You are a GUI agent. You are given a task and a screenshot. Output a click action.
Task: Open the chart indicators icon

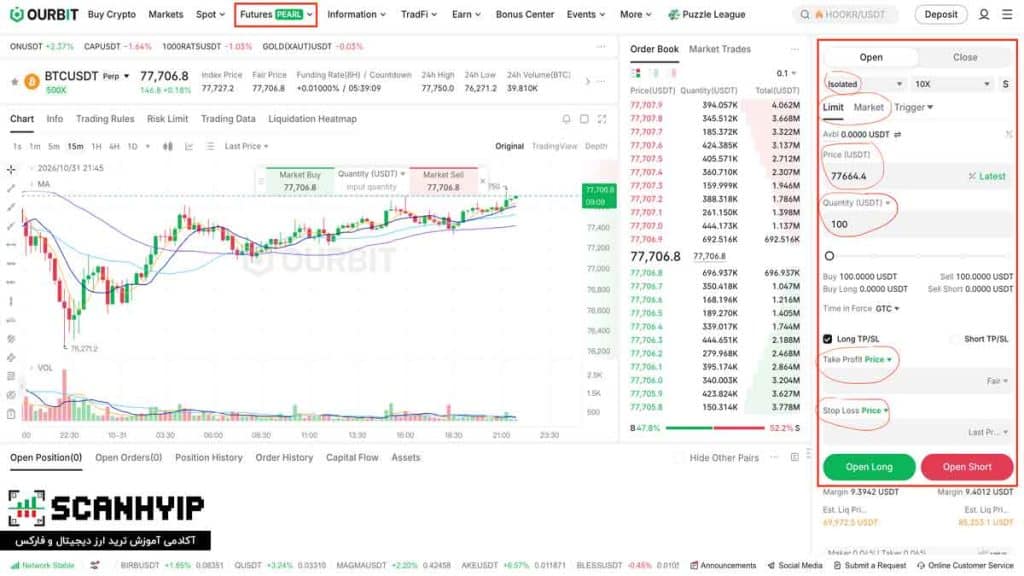[189, 146]
